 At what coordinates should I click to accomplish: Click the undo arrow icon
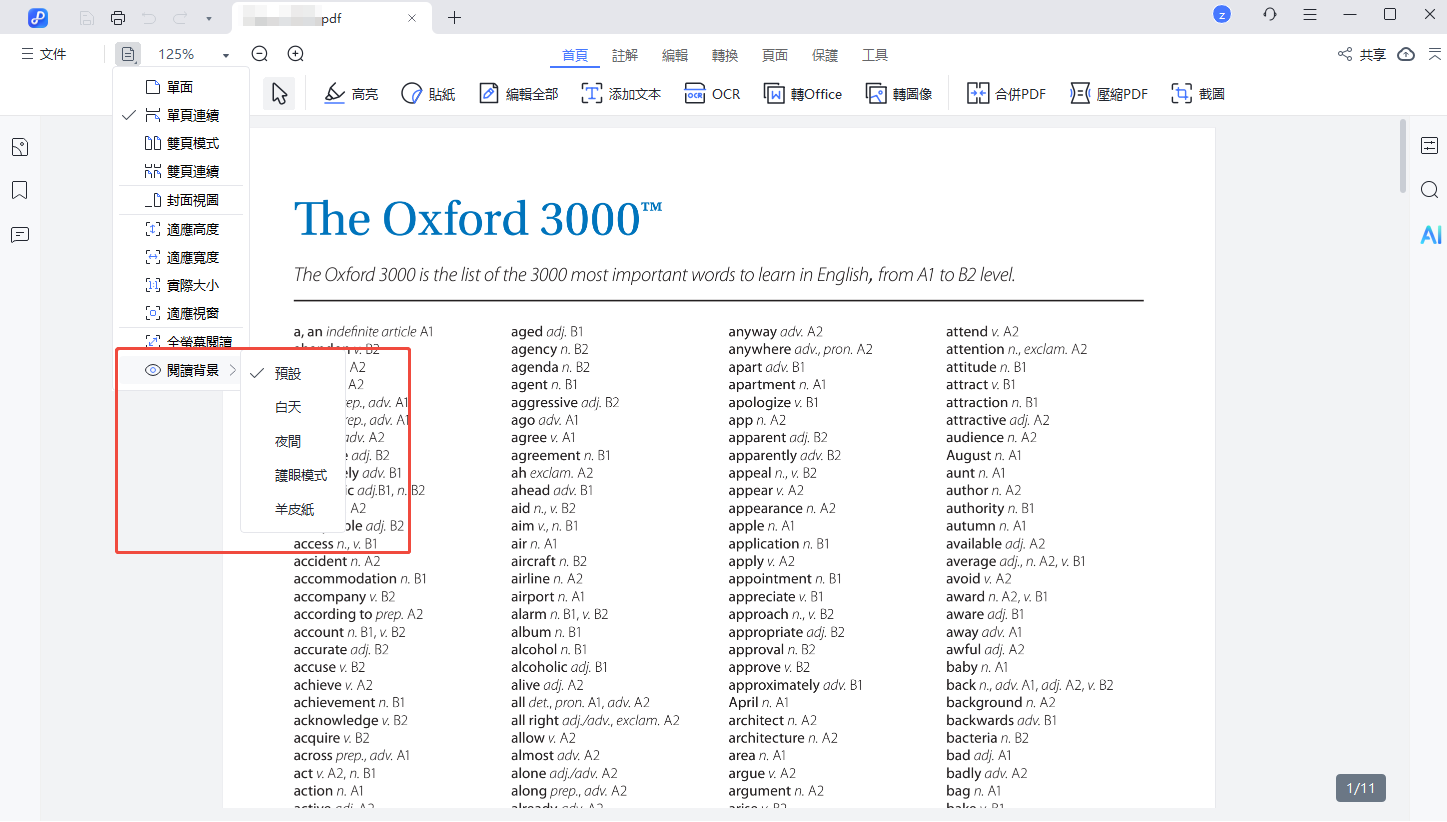point(149,18)
